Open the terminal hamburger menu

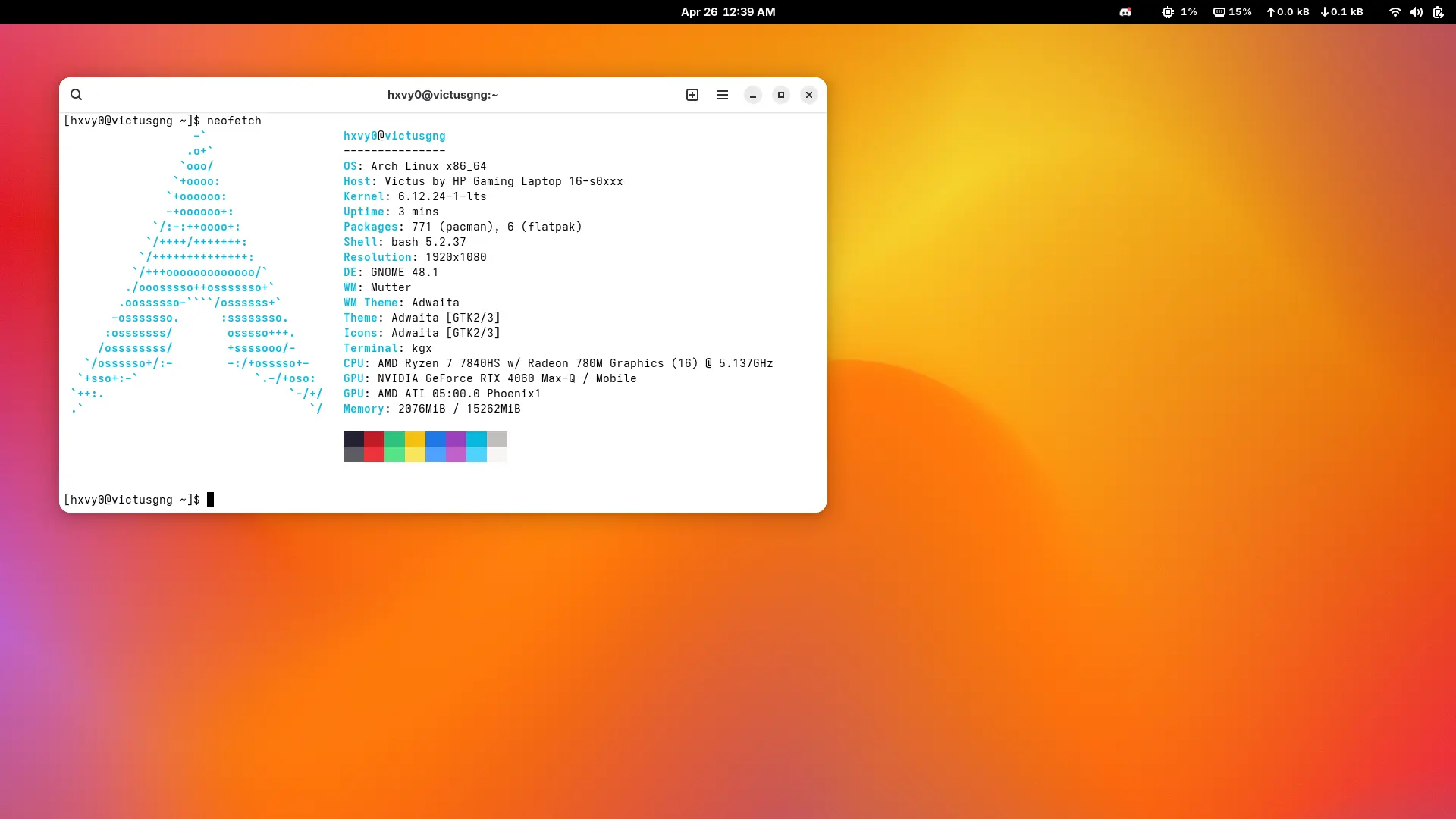[723, 95]
